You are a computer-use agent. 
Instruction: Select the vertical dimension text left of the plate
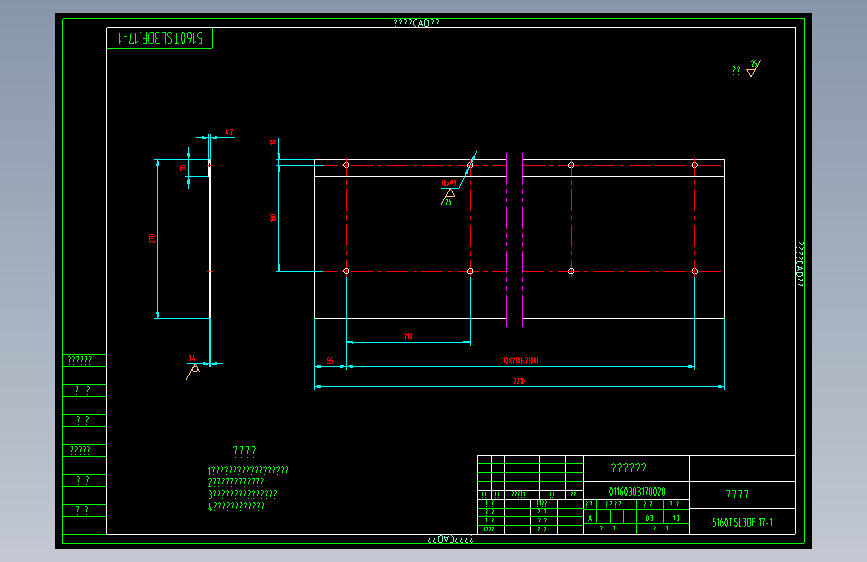[273, 218]
